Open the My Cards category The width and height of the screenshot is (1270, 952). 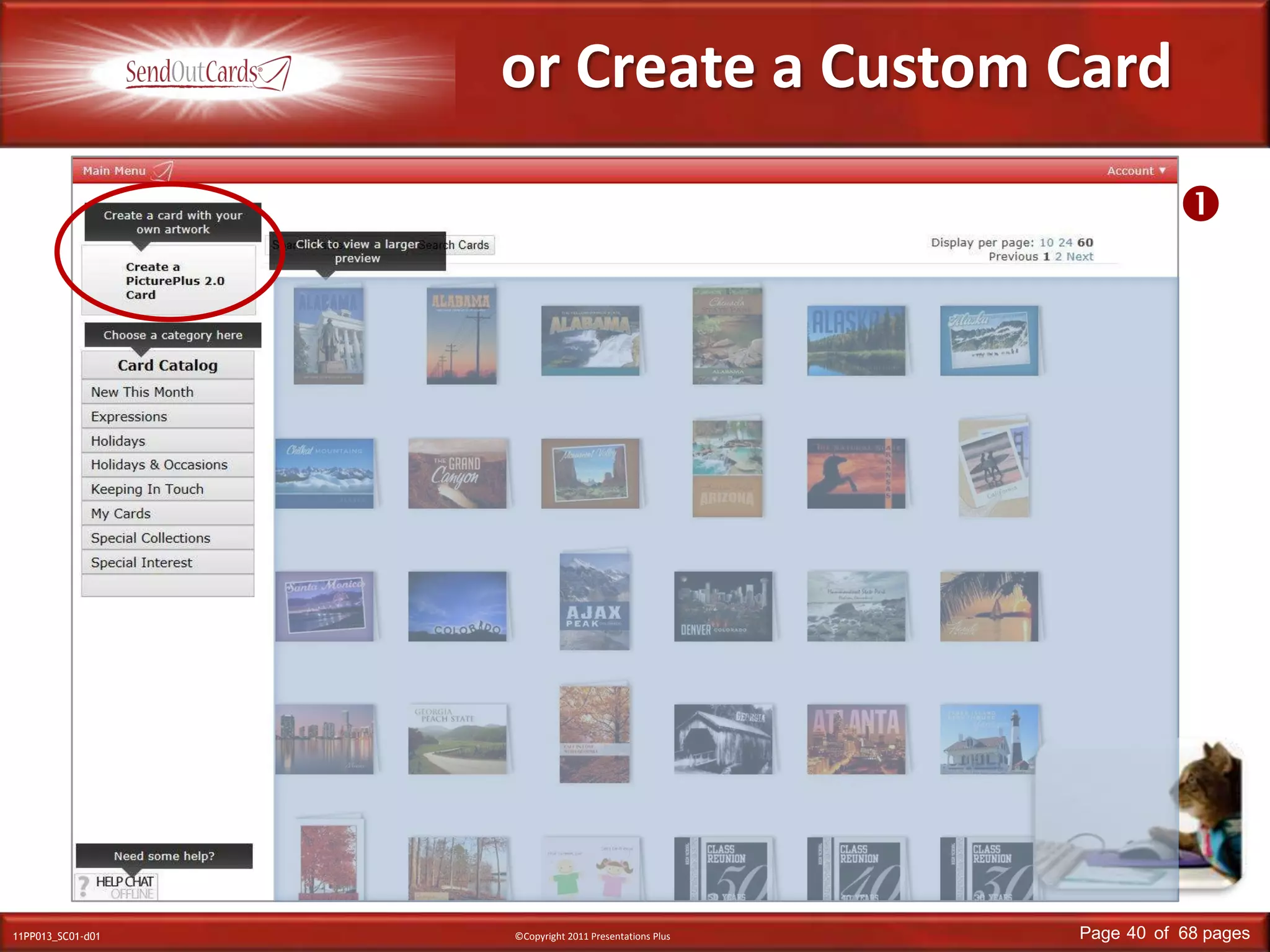(x=168, y=513)
